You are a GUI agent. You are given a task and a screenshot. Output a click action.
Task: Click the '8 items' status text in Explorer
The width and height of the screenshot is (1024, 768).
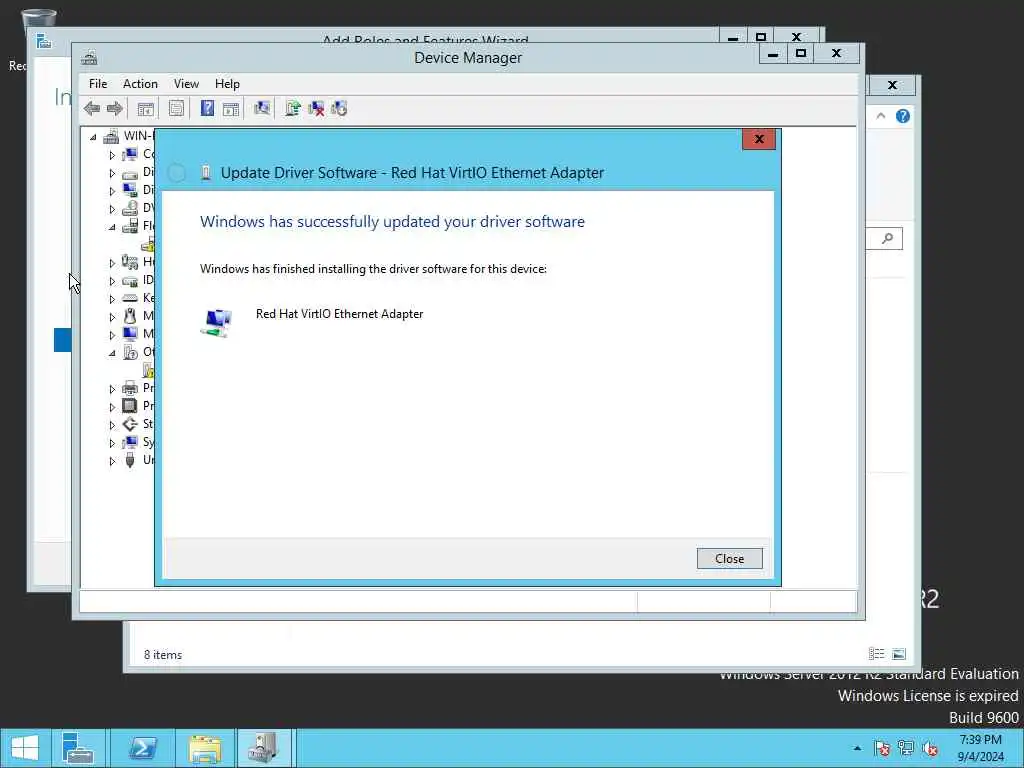pyautogui.click(x=163, y=654)
